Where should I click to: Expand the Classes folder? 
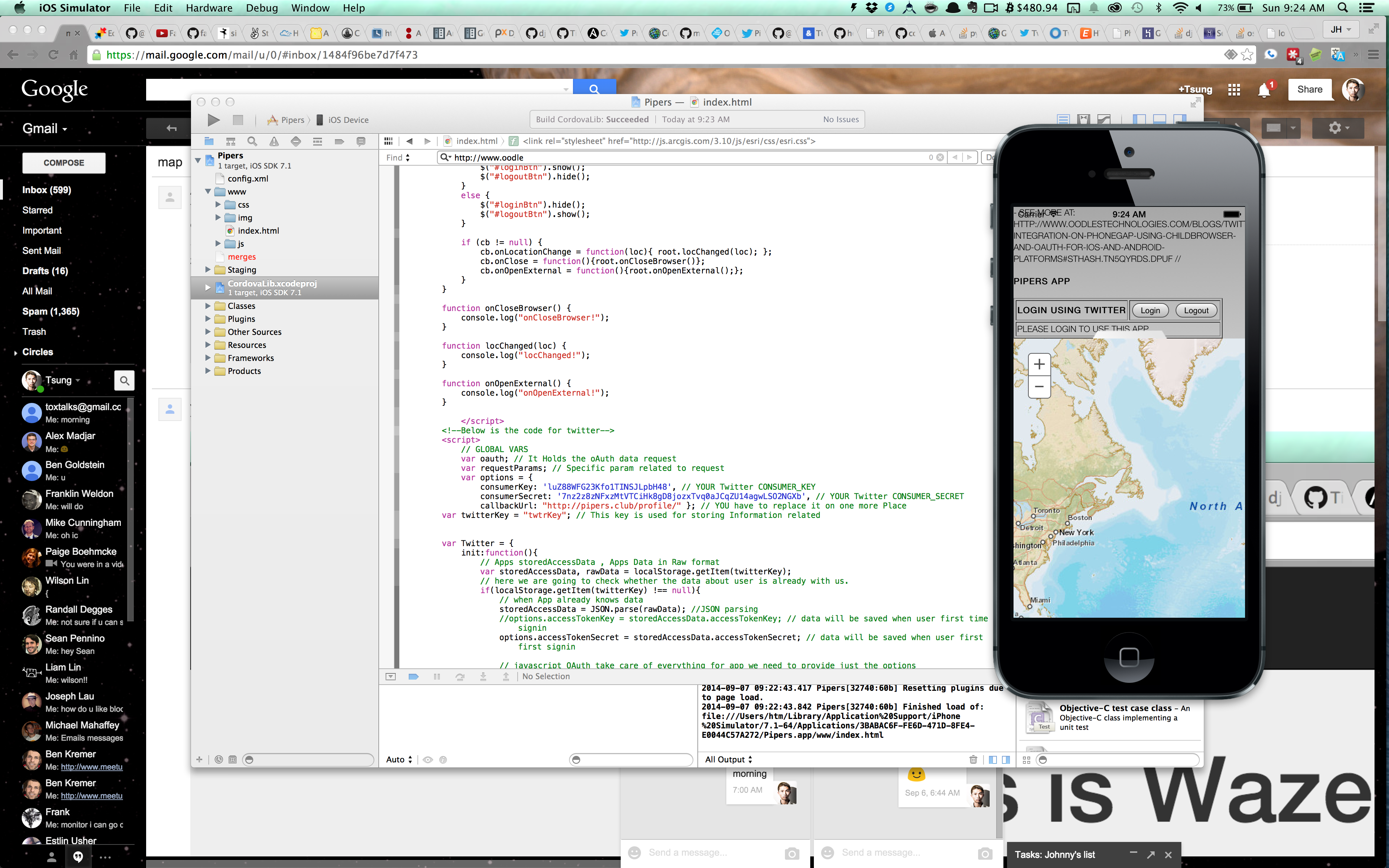click(208, 306)
